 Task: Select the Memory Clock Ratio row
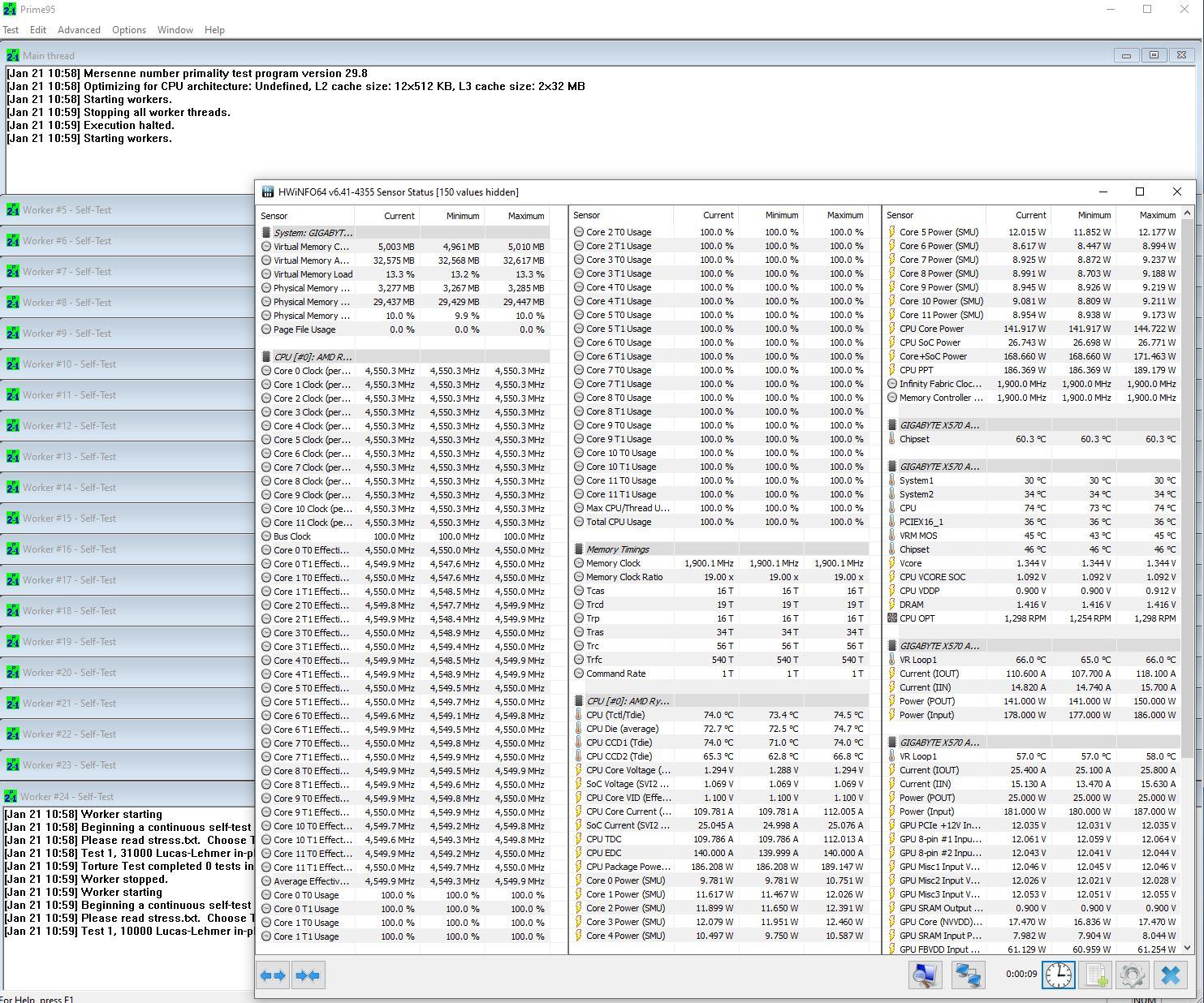[719, 577]
